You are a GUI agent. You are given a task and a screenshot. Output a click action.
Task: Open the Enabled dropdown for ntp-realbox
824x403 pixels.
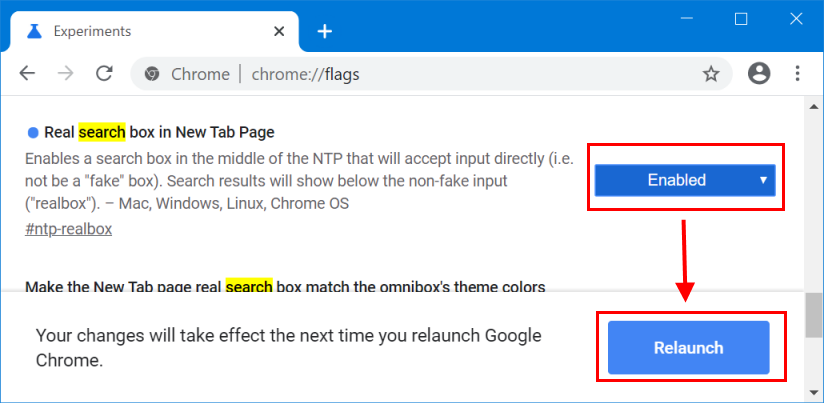685,180
